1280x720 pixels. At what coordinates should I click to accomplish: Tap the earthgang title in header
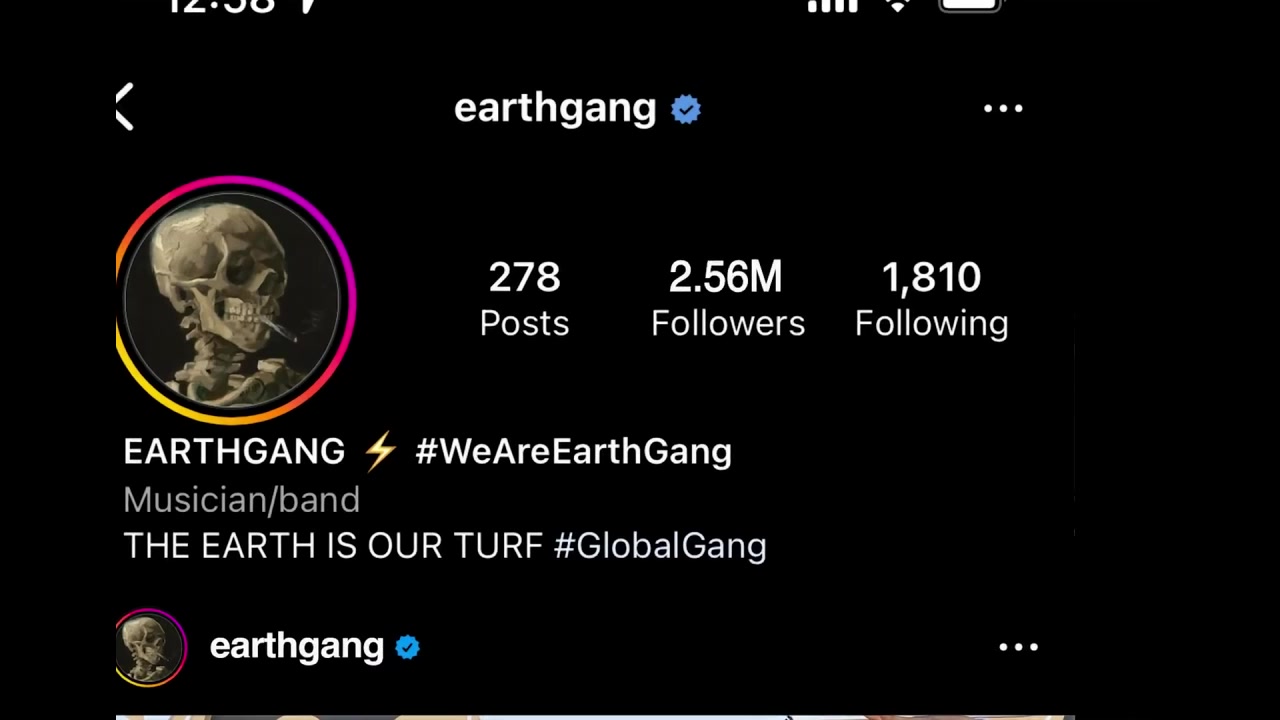[x=555, y=108]
